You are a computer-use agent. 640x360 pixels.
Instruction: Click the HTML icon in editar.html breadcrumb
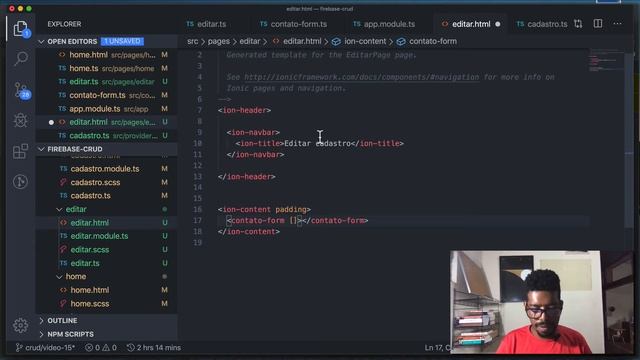click(x=276, y=41)
